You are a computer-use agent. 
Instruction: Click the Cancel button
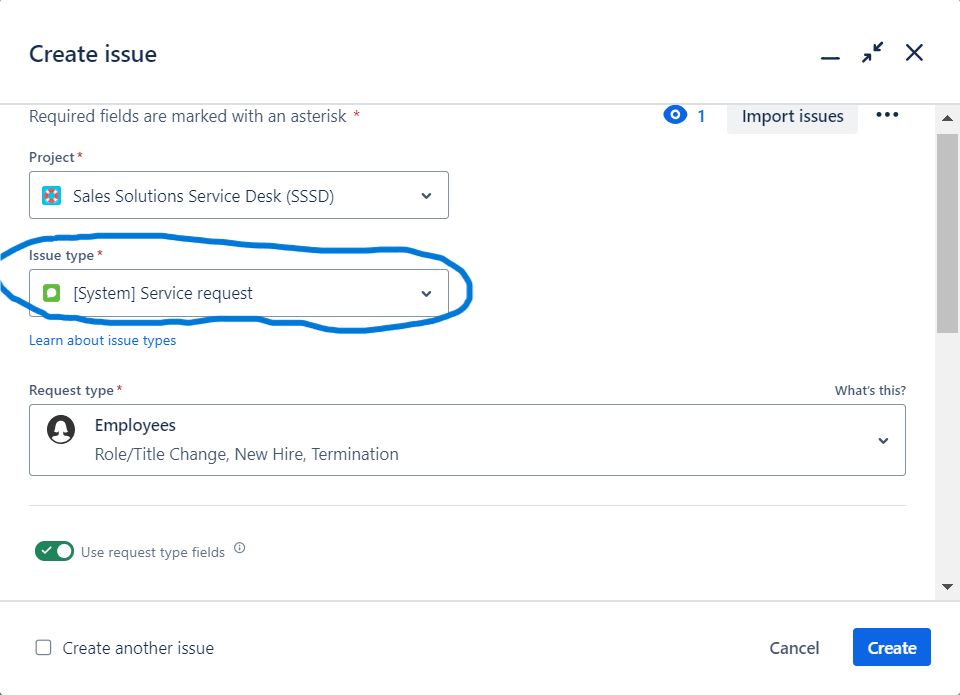[794, 648]
